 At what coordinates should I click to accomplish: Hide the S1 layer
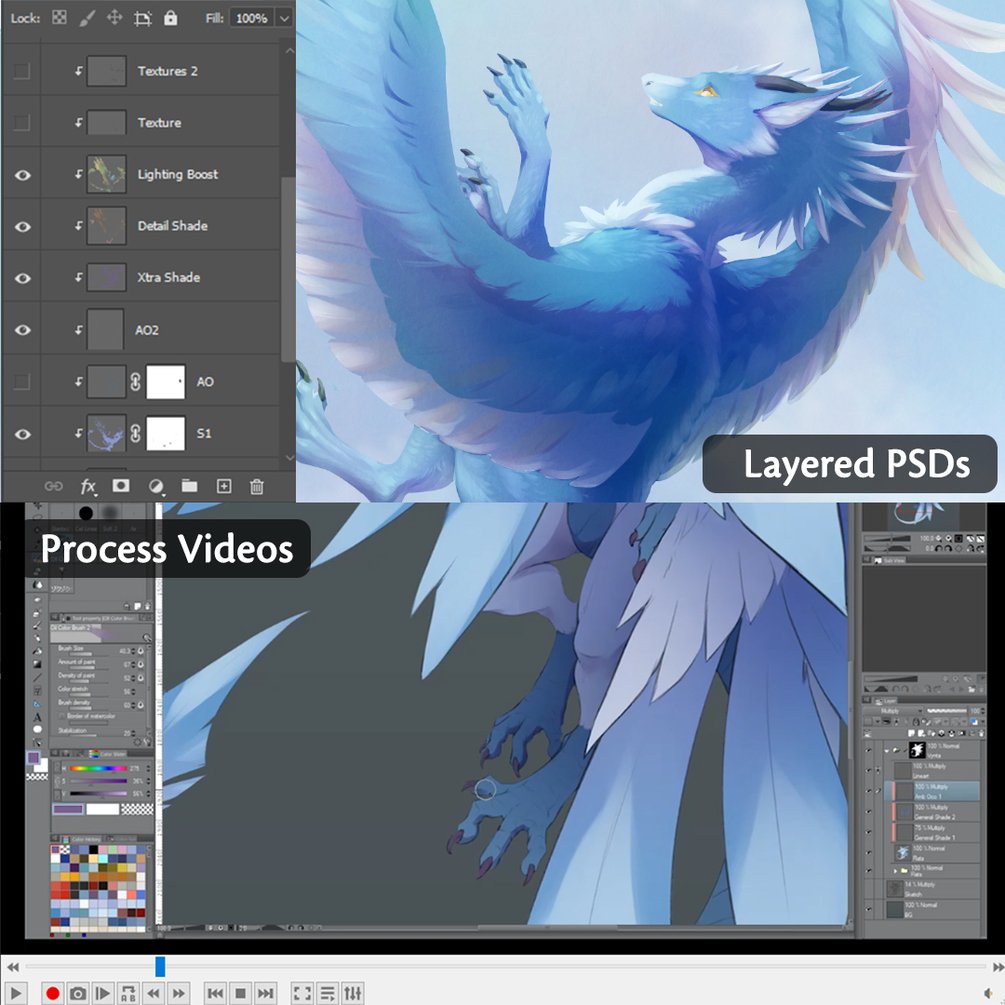click(22, 434)
